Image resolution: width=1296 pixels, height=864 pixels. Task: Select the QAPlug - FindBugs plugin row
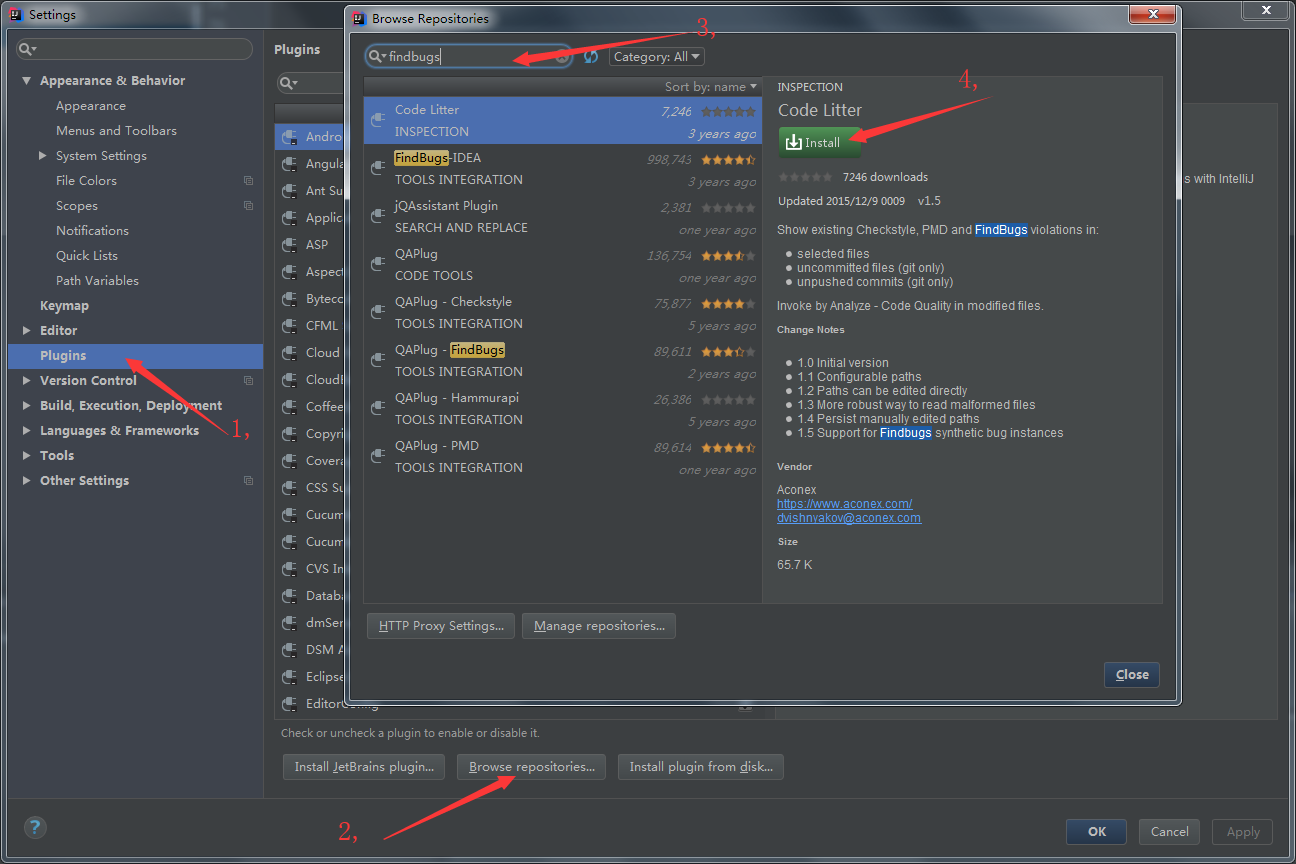pos(562,360)
